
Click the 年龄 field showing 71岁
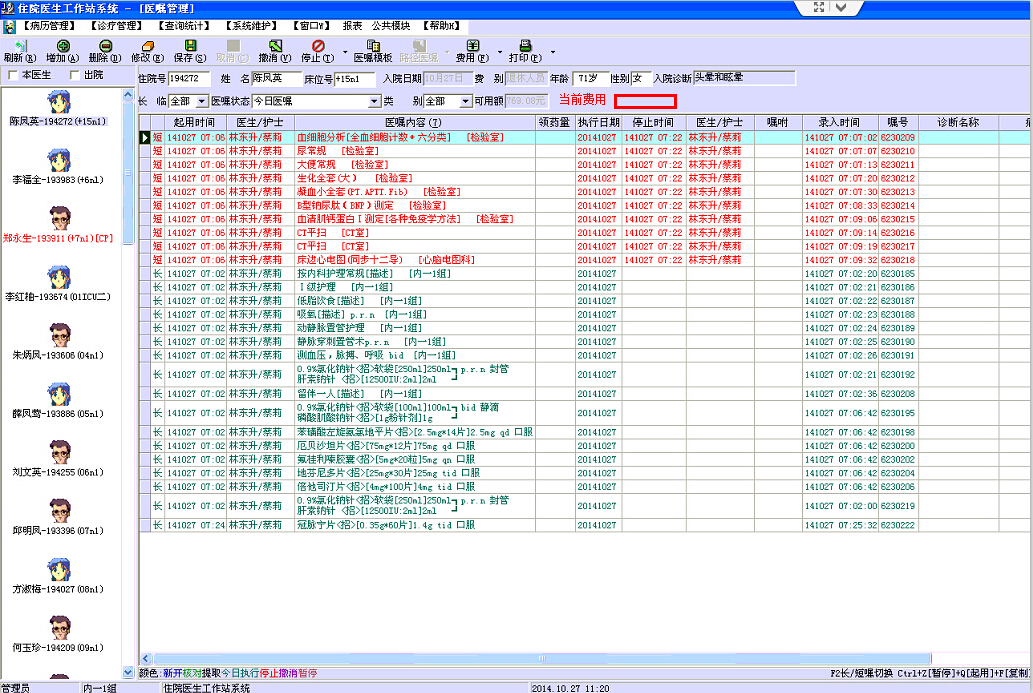pos(591,78)
